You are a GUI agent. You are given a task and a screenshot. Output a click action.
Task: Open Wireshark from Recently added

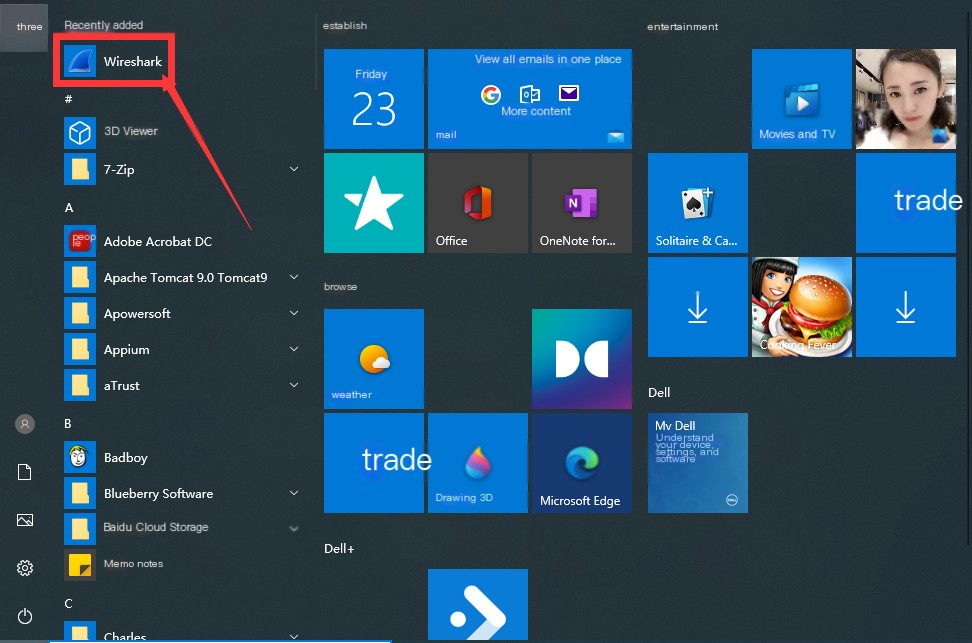pos(113,61)
